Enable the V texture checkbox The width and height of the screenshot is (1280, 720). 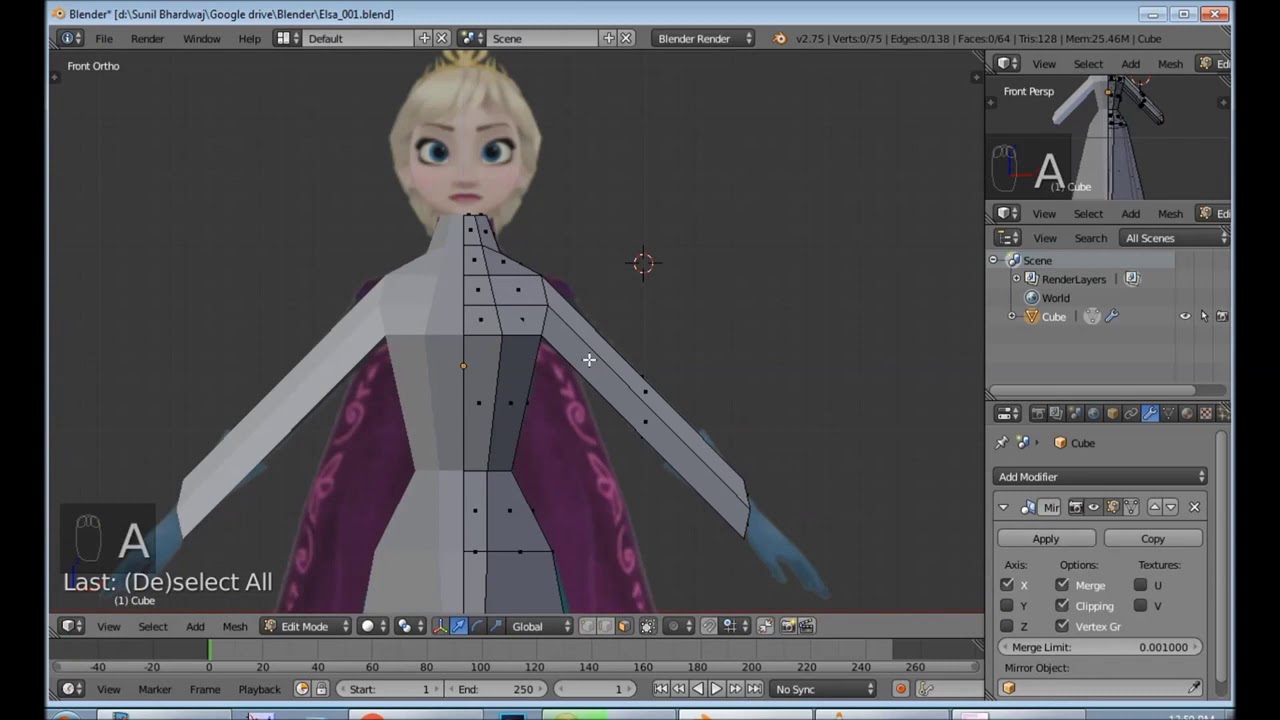coord(1140,606)
